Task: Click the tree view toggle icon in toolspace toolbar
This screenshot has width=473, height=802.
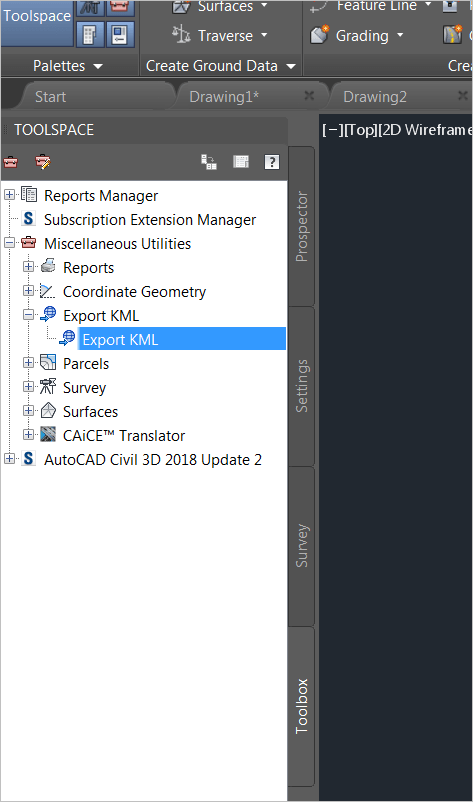Action: click(209, 162)
